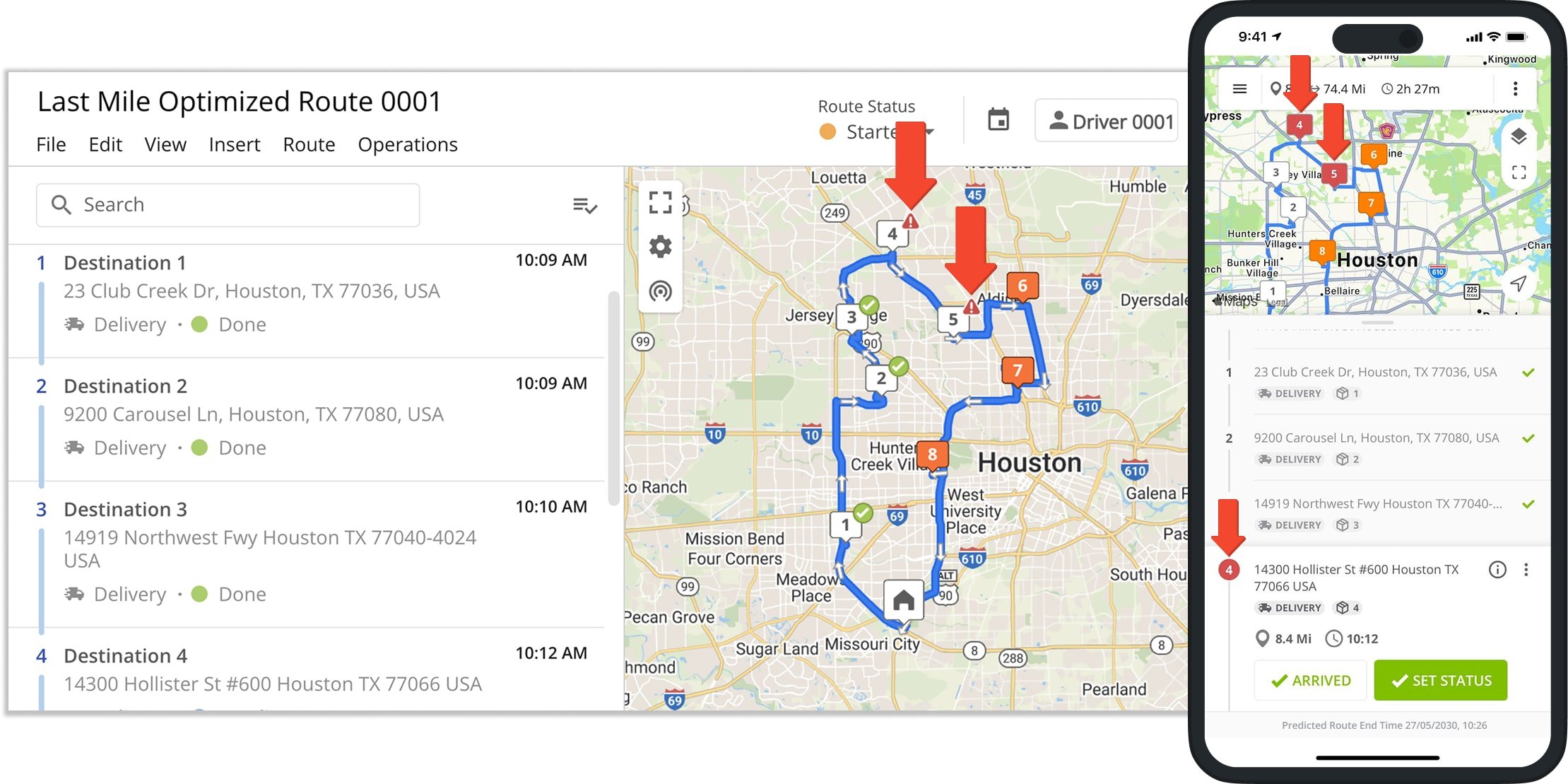
Task: Open the Insert menu
Action: tap(234, 145)
